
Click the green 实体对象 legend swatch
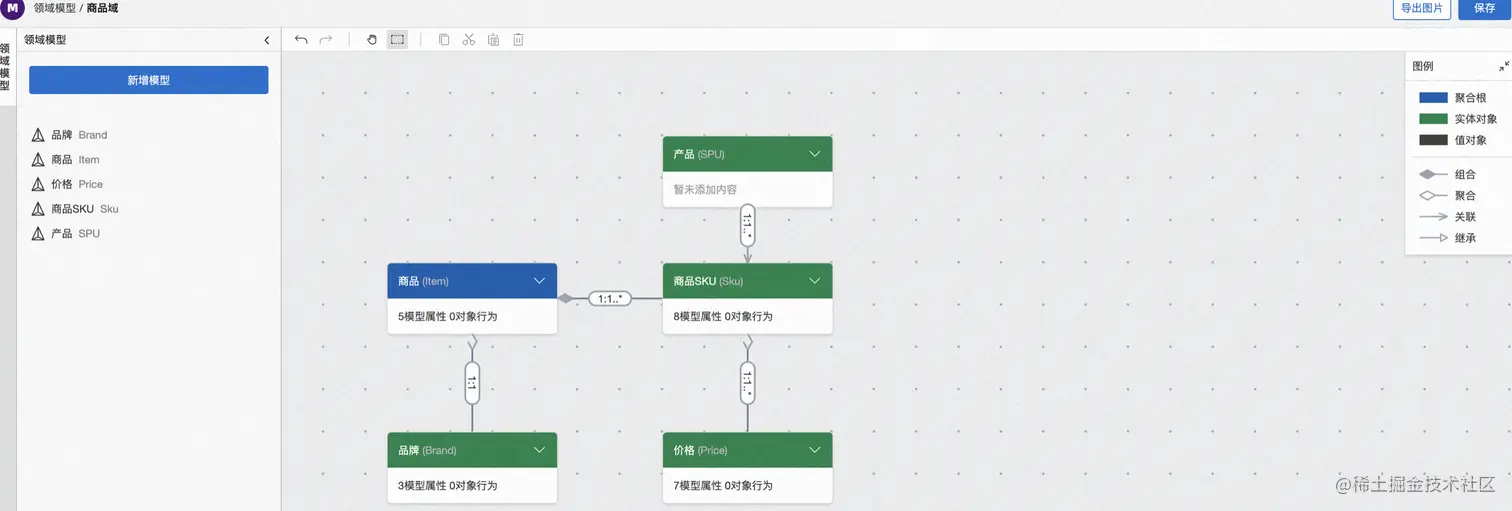click(x=1433, y=119)
